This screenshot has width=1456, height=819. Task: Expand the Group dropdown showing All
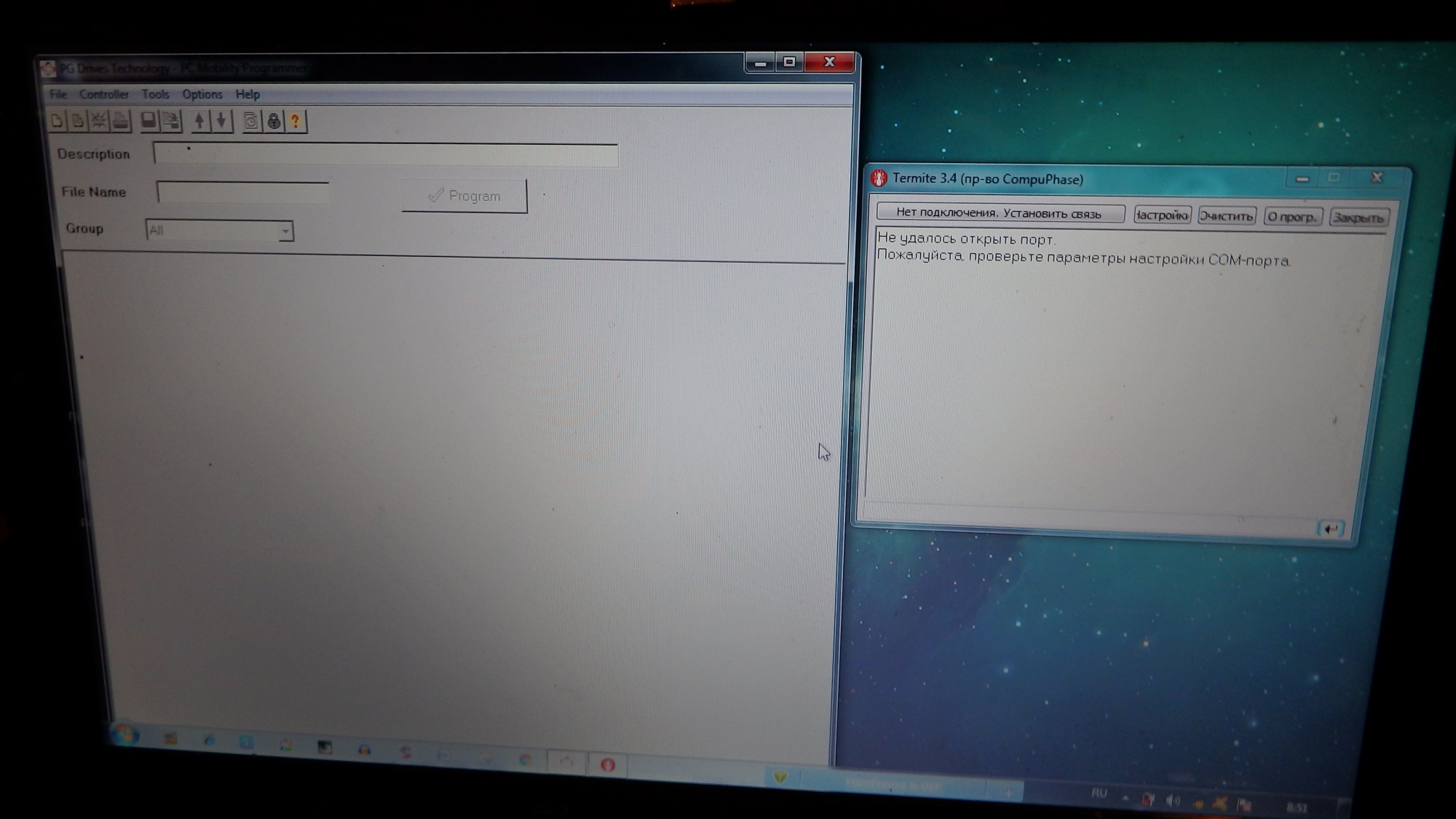coord(285,231)
